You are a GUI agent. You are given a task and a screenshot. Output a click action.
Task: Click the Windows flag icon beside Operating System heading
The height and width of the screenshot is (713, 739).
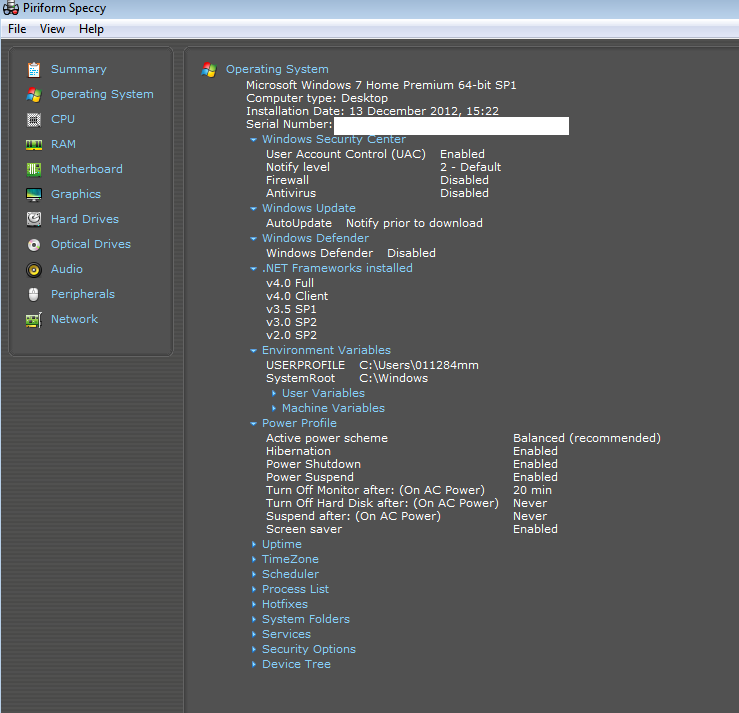click(x=209, y=70)
